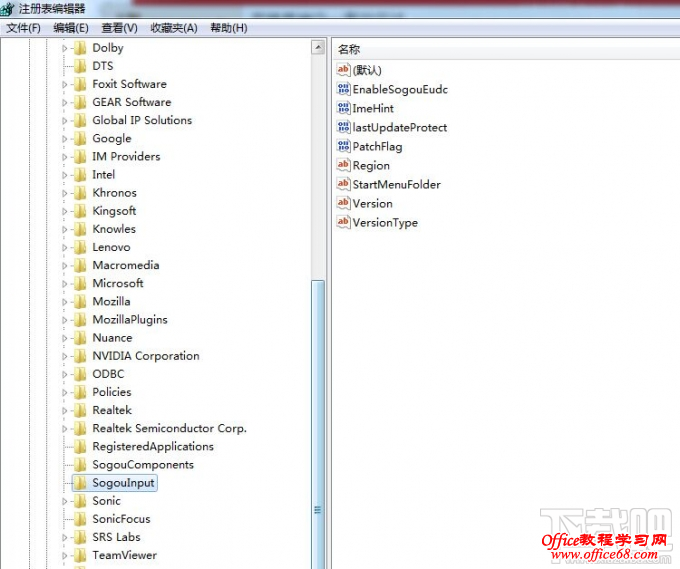This screenshot has width=680, height=569.
Task: Select the Microsoft registry key label
Action: [x=118, y=284]
